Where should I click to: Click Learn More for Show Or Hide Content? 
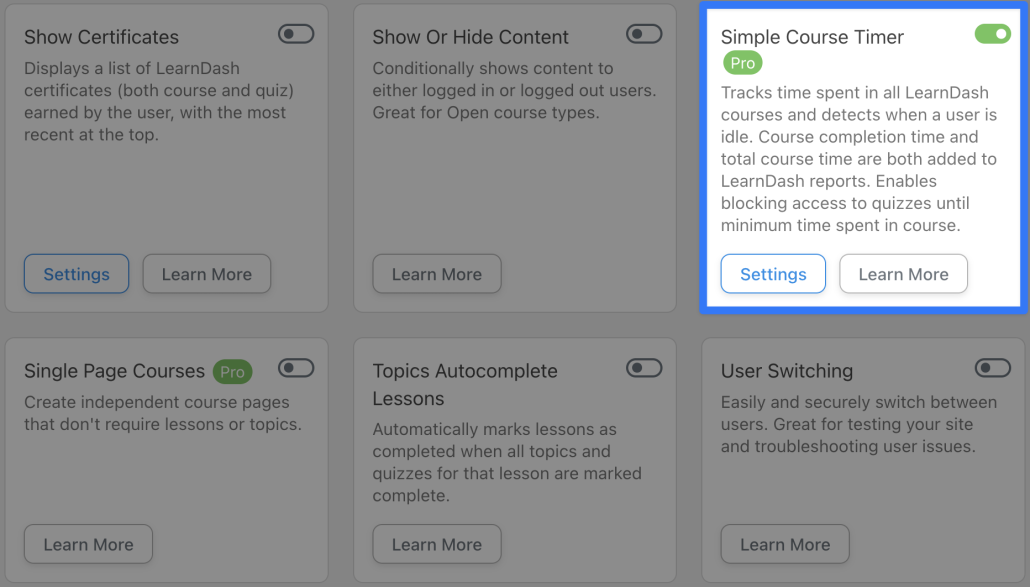pyautogui.click(x=436, y=273)
